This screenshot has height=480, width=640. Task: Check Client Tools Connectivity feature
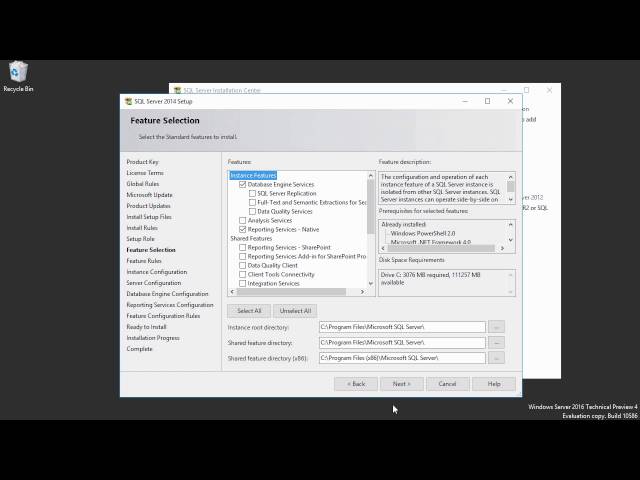[242, 274]
